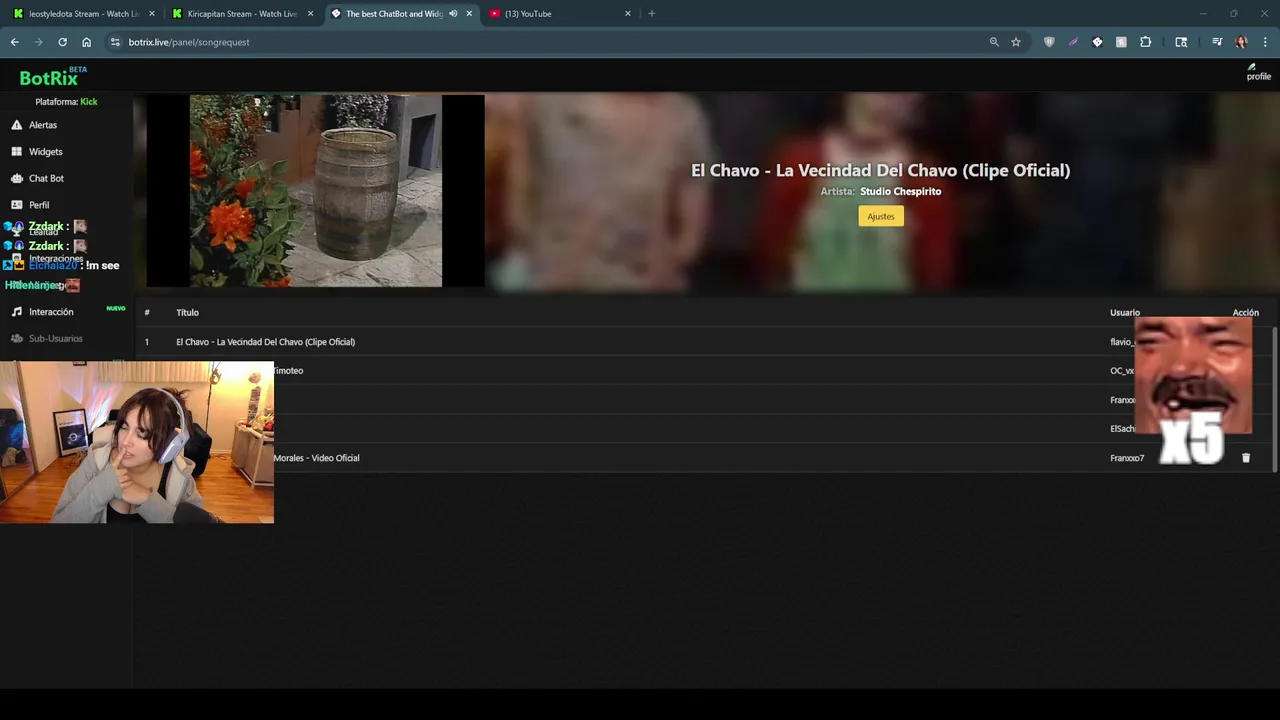Open the browser profile avatar

tap(1241, 42)
